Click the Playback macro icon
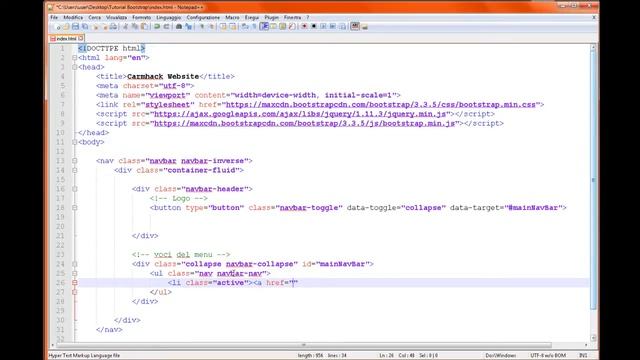Screen dimensions: 640x360 point(323,27)
